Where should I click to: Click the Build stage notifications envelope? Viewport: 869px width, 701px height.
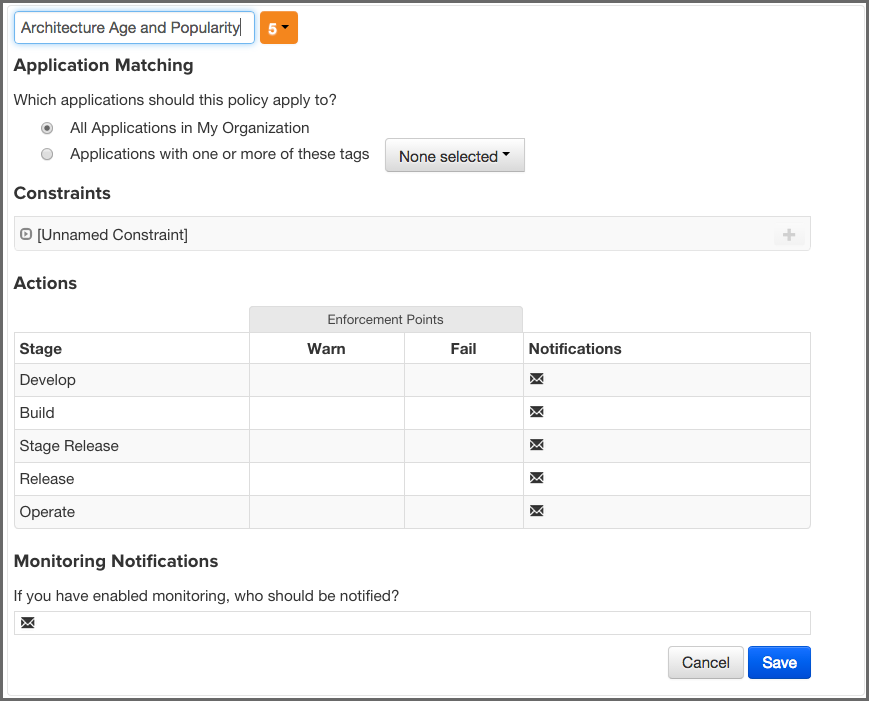pos(537,412)
